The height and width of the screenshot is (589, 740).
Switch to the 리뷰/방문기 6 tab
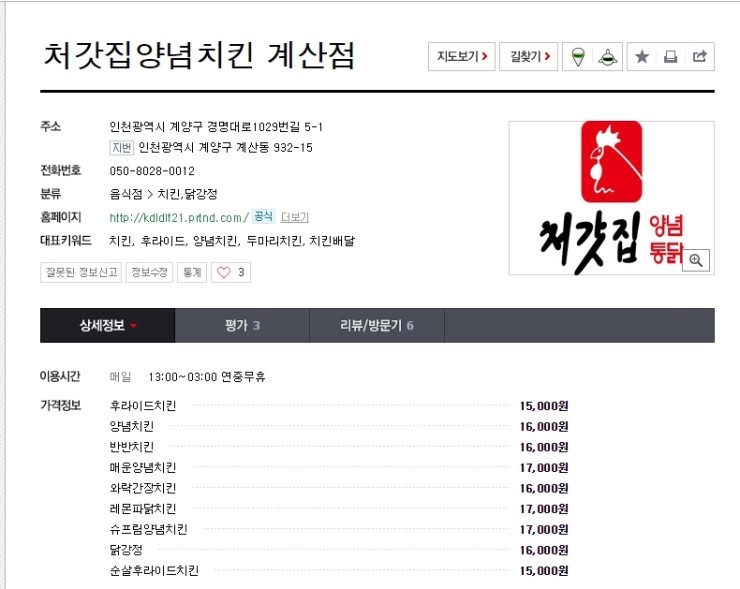tap(377, 325)
